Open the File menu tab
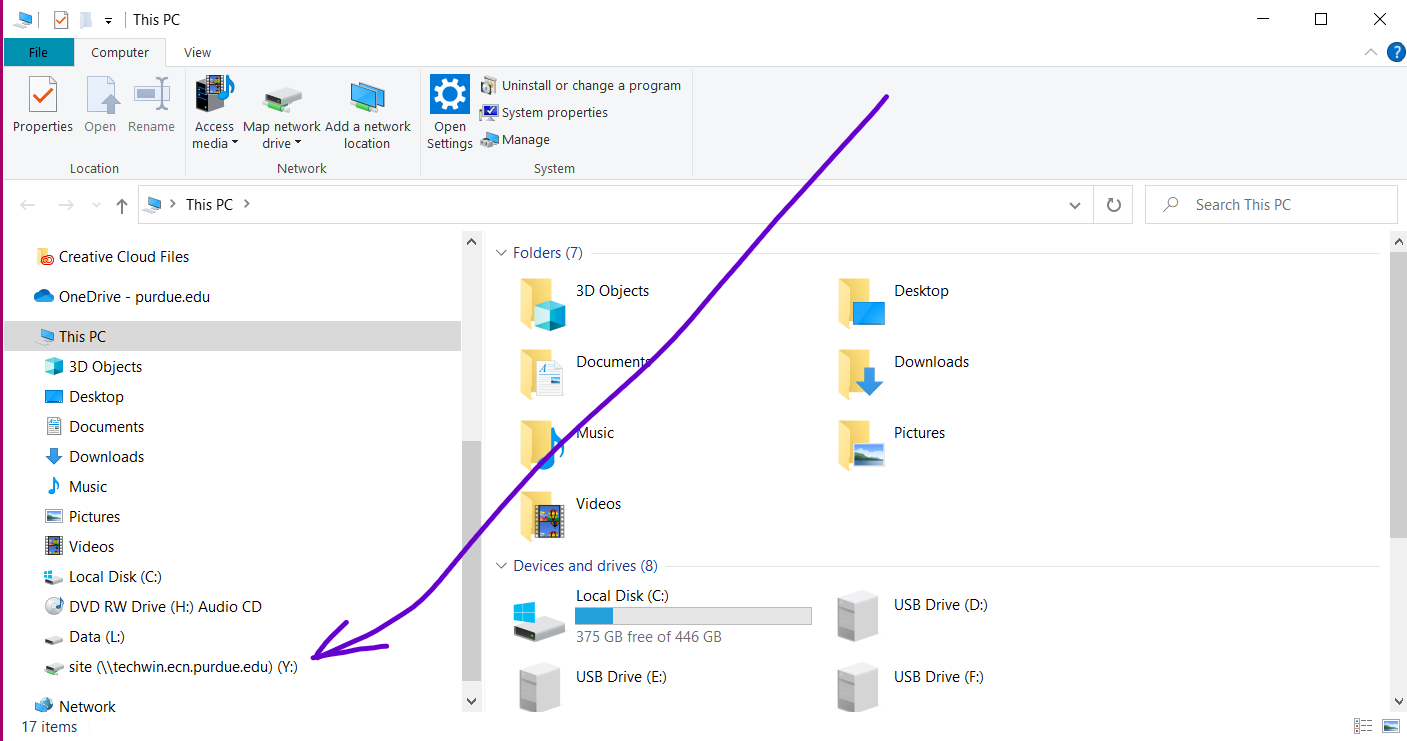Screen dimensions: 1407x741 click(38, 53)
